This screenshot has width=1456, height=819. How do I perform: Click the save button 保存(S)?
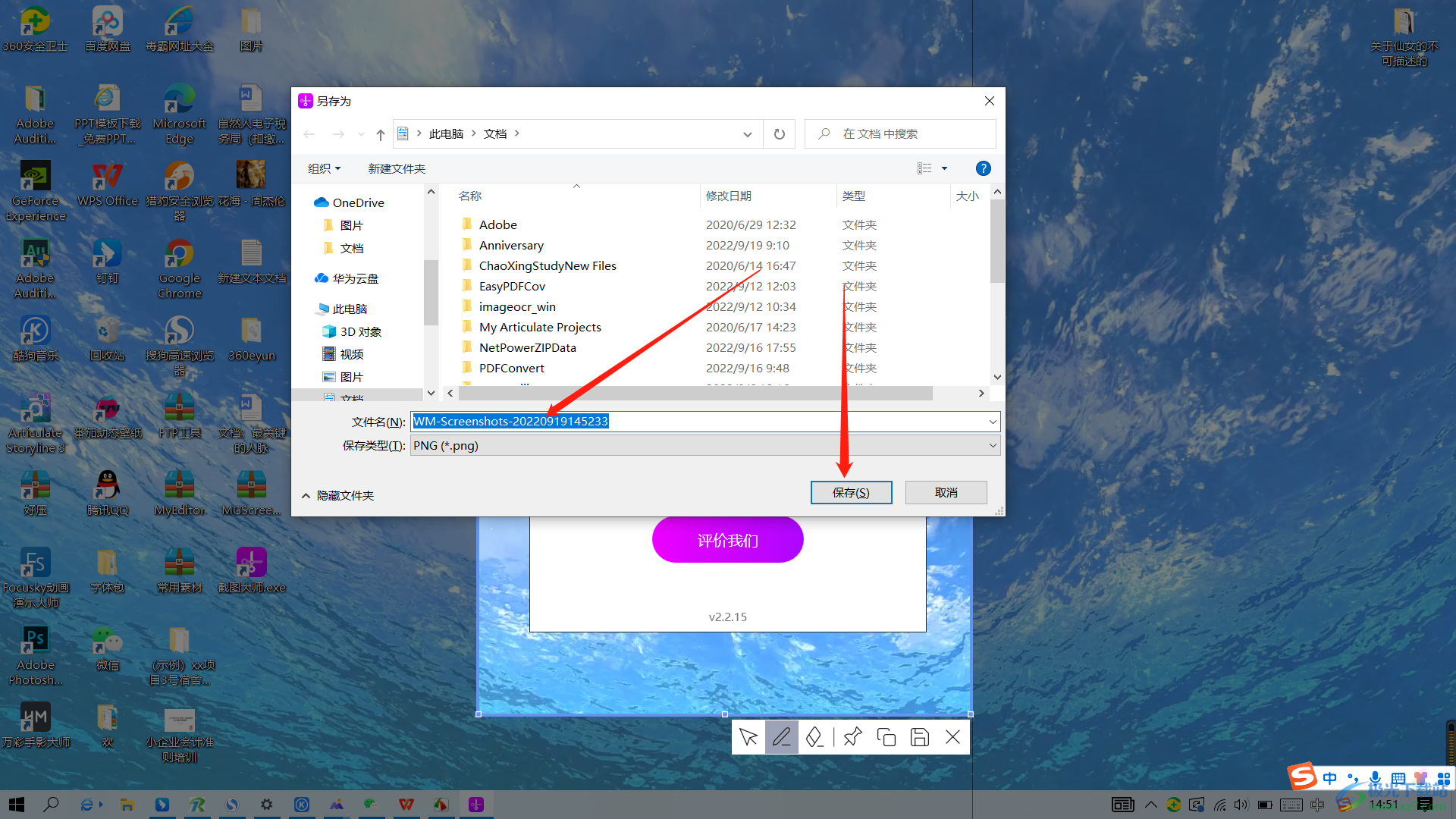(851, 492)
